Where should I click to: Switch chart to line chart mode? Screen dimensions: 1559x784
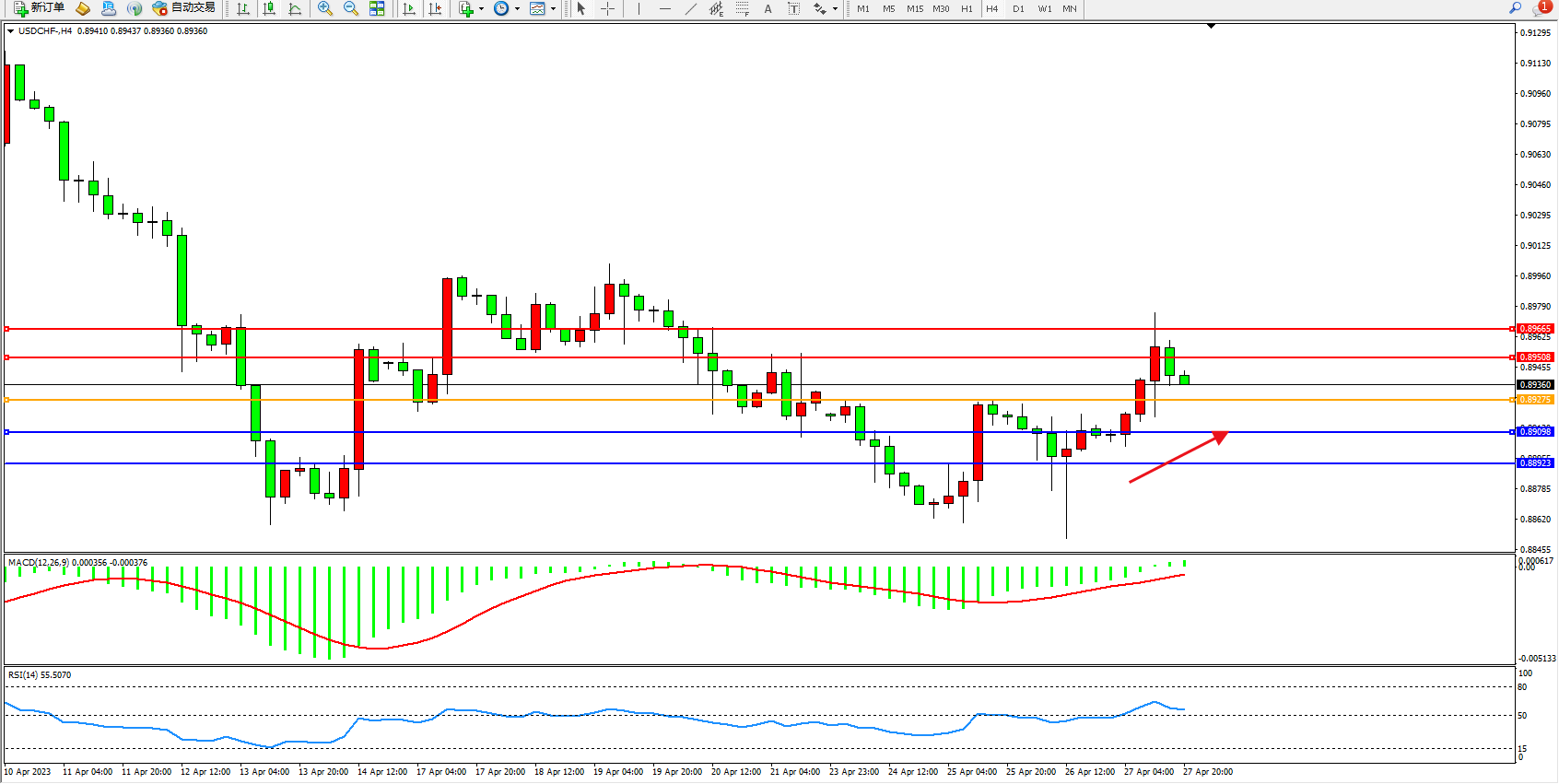click(295, 8)
